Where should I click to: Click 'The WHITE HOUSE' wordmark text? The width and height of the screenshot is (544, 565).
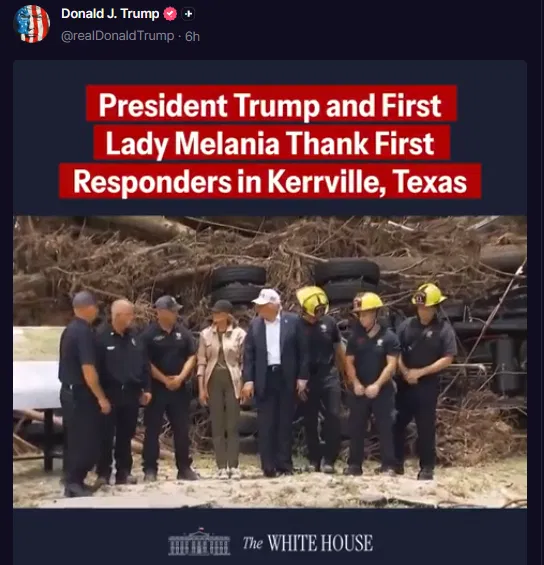point(308,543)
